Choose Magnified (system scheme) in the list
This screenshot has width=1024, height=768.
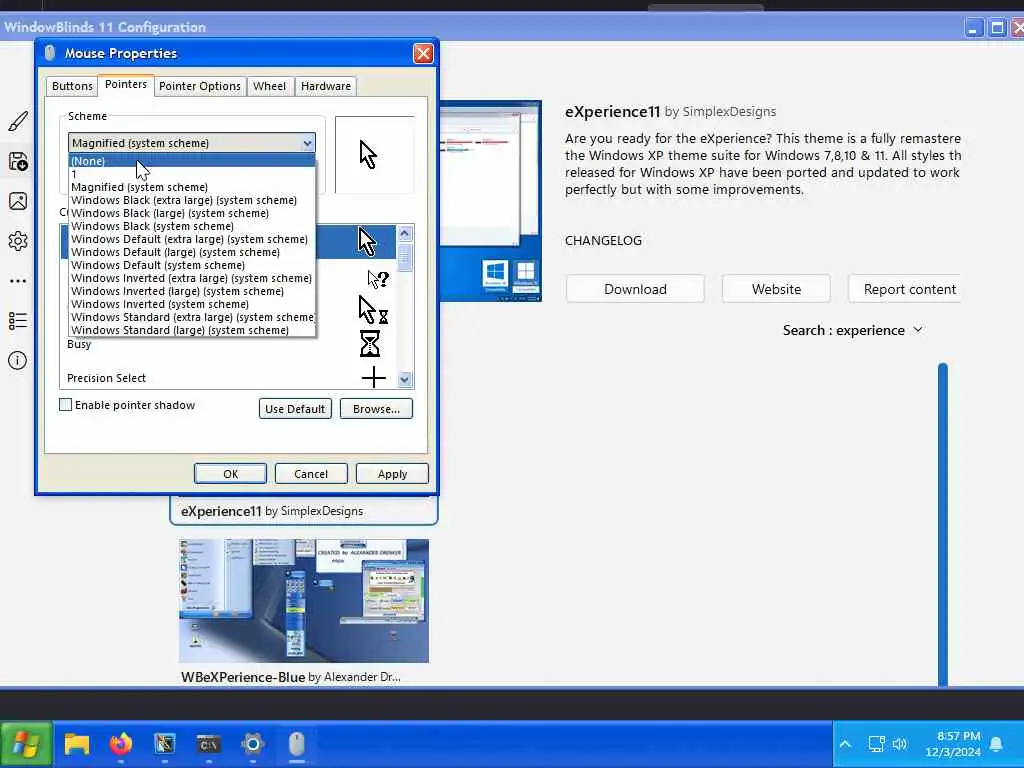(x=192, y=187)
